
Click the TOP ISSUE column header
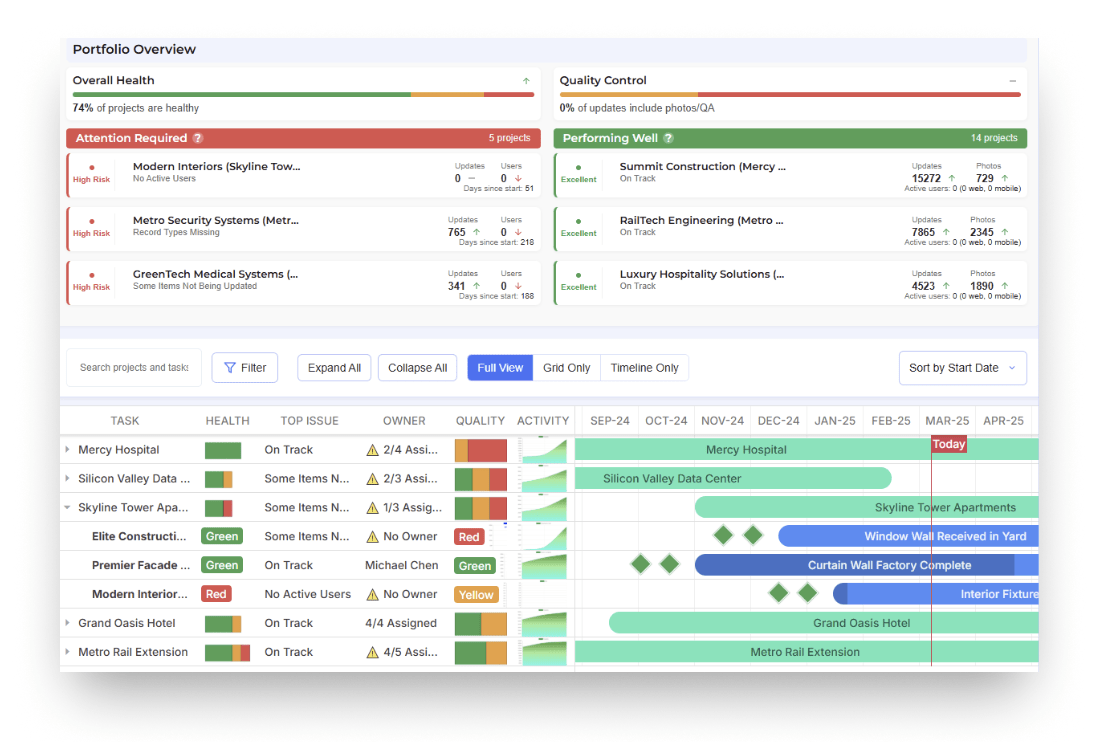[310, 421]
